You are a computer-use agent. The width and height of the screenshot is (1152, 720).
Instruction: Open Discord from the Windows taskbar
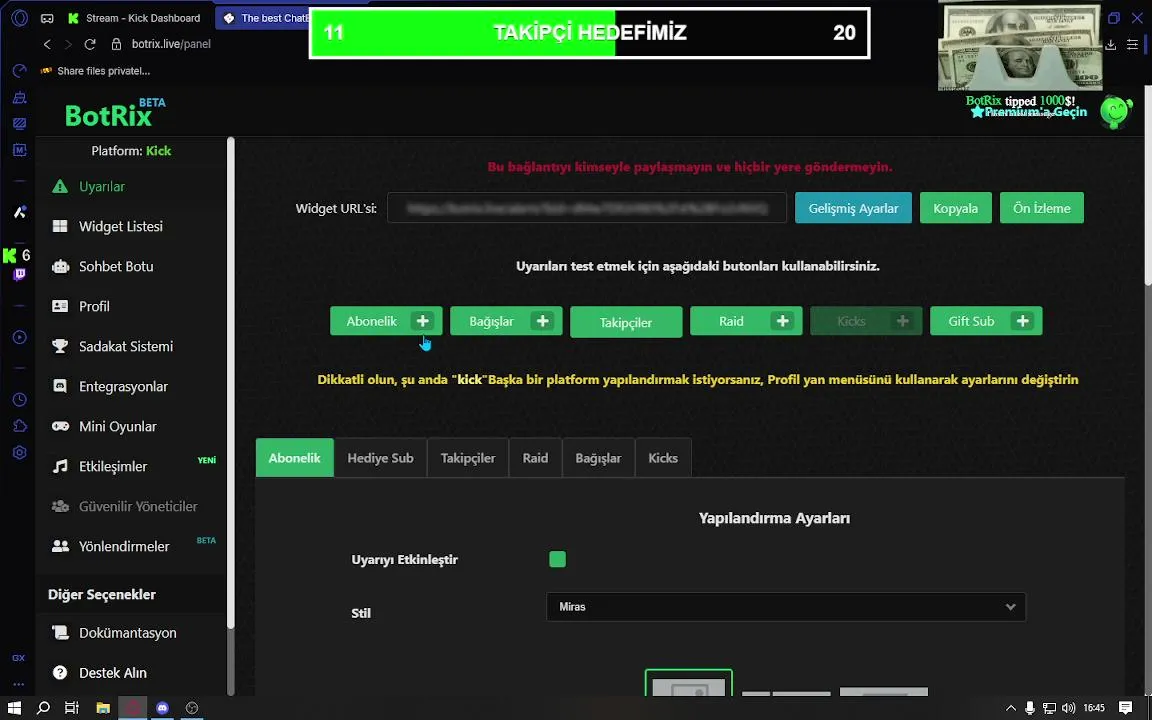pos(162,708)
